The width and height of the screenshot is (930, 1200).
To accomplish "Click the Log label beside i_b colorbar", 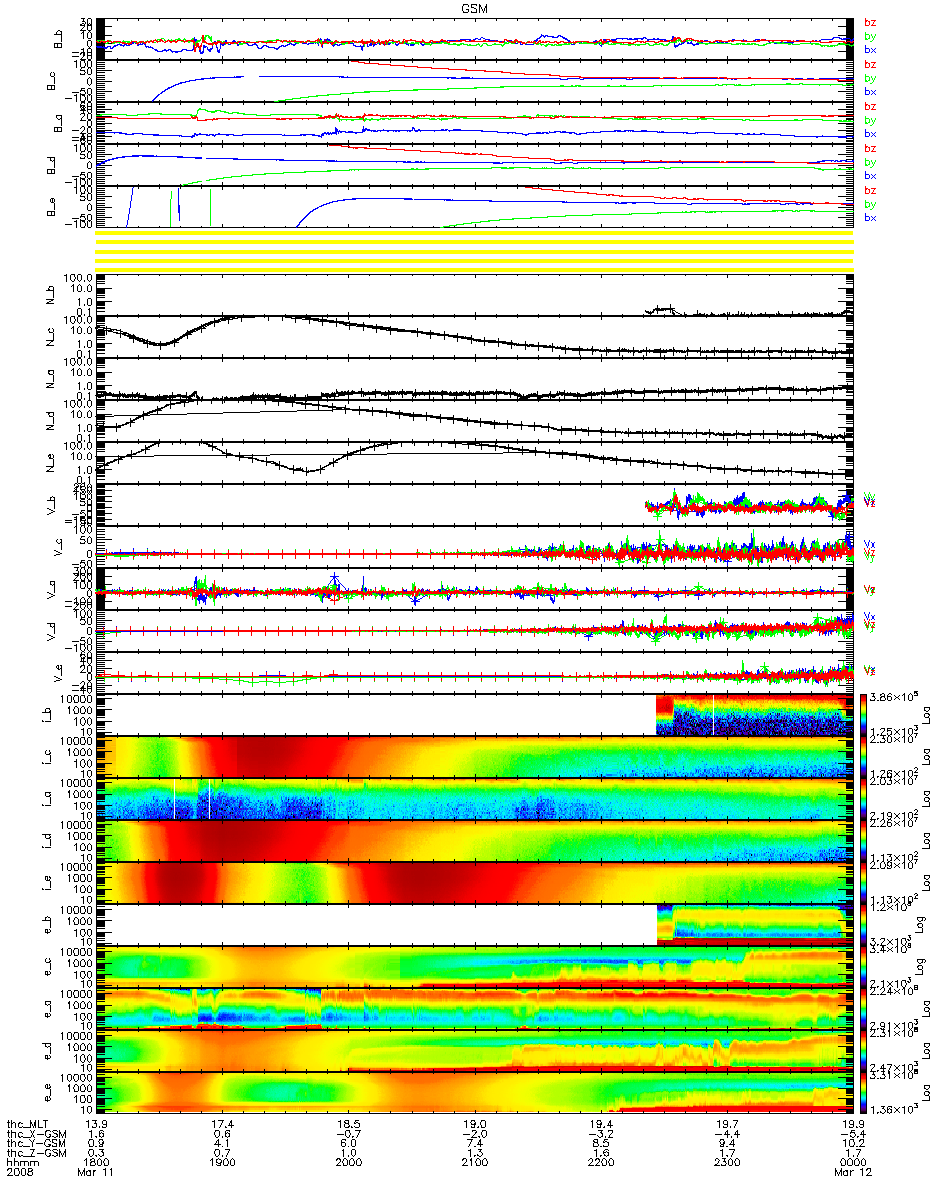I will [x=924, y=716].
